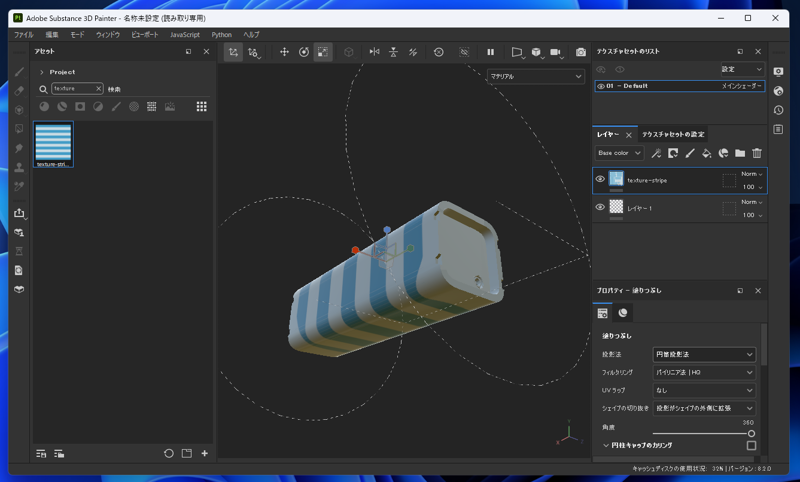Select the Smudge tool

click(19, 148)
